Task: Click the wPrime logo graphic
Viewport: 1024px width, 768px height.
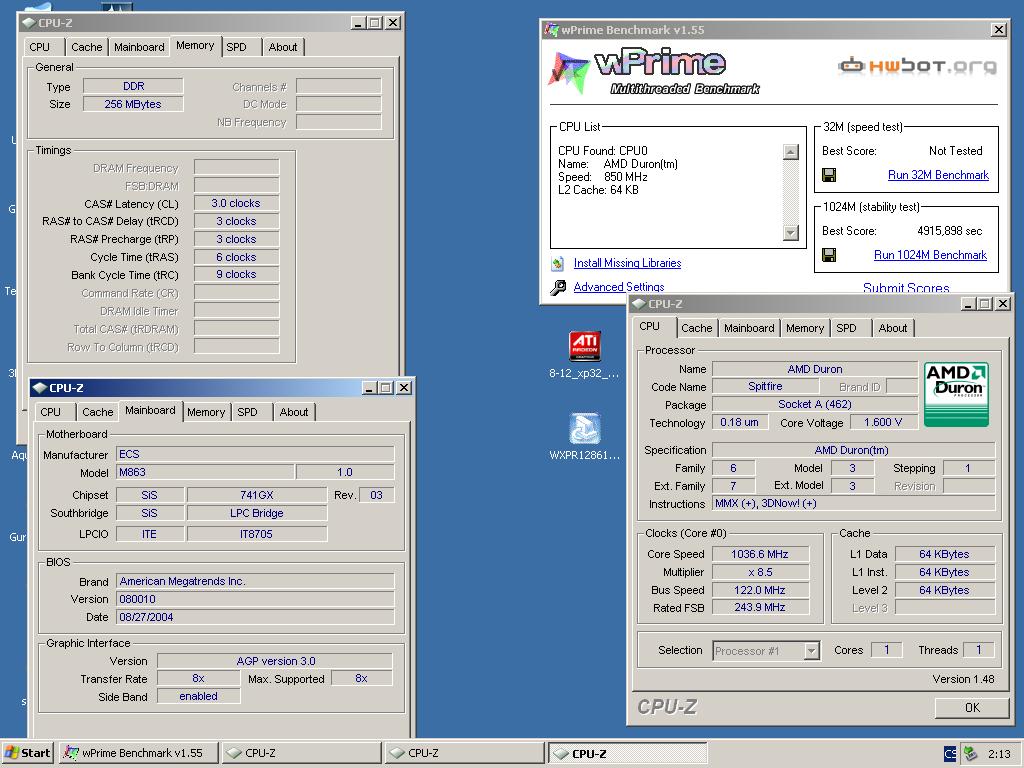Action: (654, 72)
